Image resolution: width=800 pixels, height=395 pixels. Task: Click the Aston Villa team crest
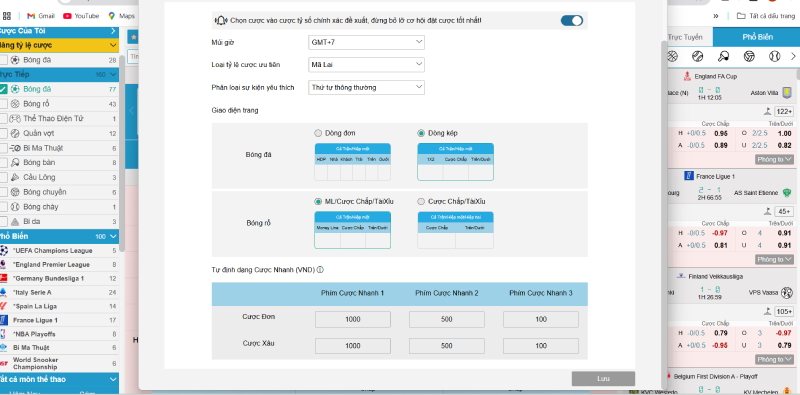(x=787, y=93)
